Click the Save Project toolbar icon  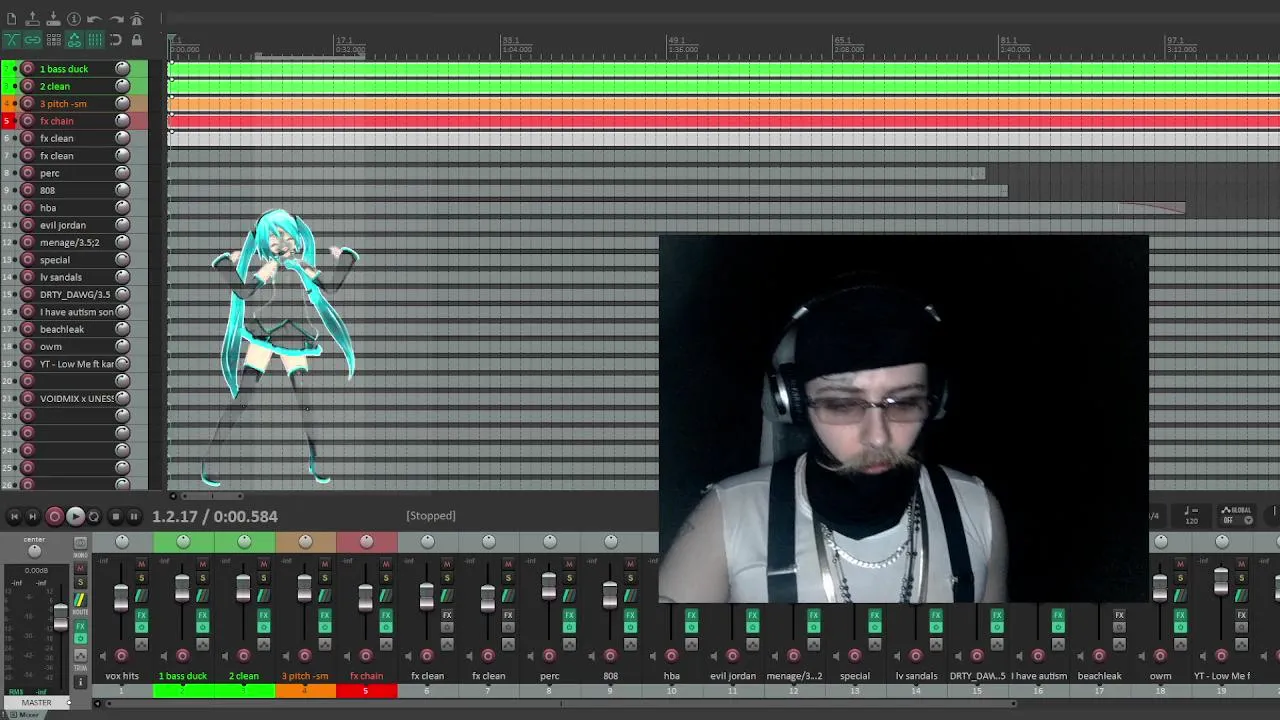tap(53, 19)
